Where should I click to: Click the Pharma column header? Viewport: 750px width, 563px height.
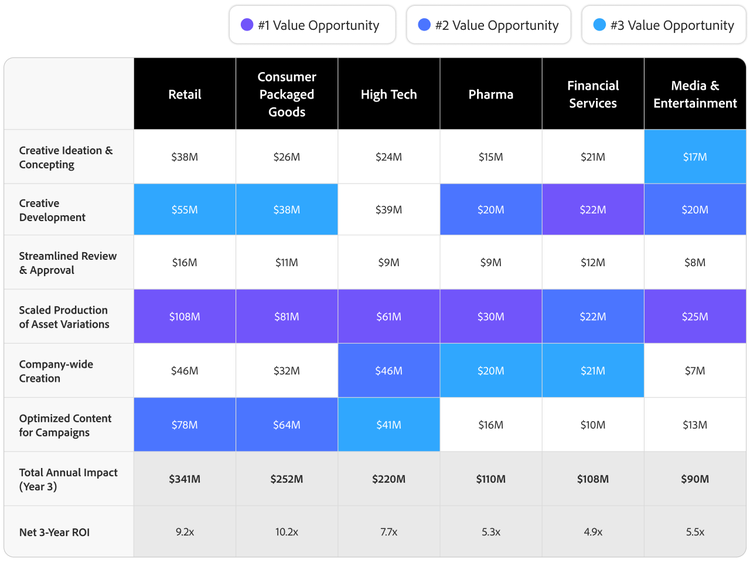(491, 94)
